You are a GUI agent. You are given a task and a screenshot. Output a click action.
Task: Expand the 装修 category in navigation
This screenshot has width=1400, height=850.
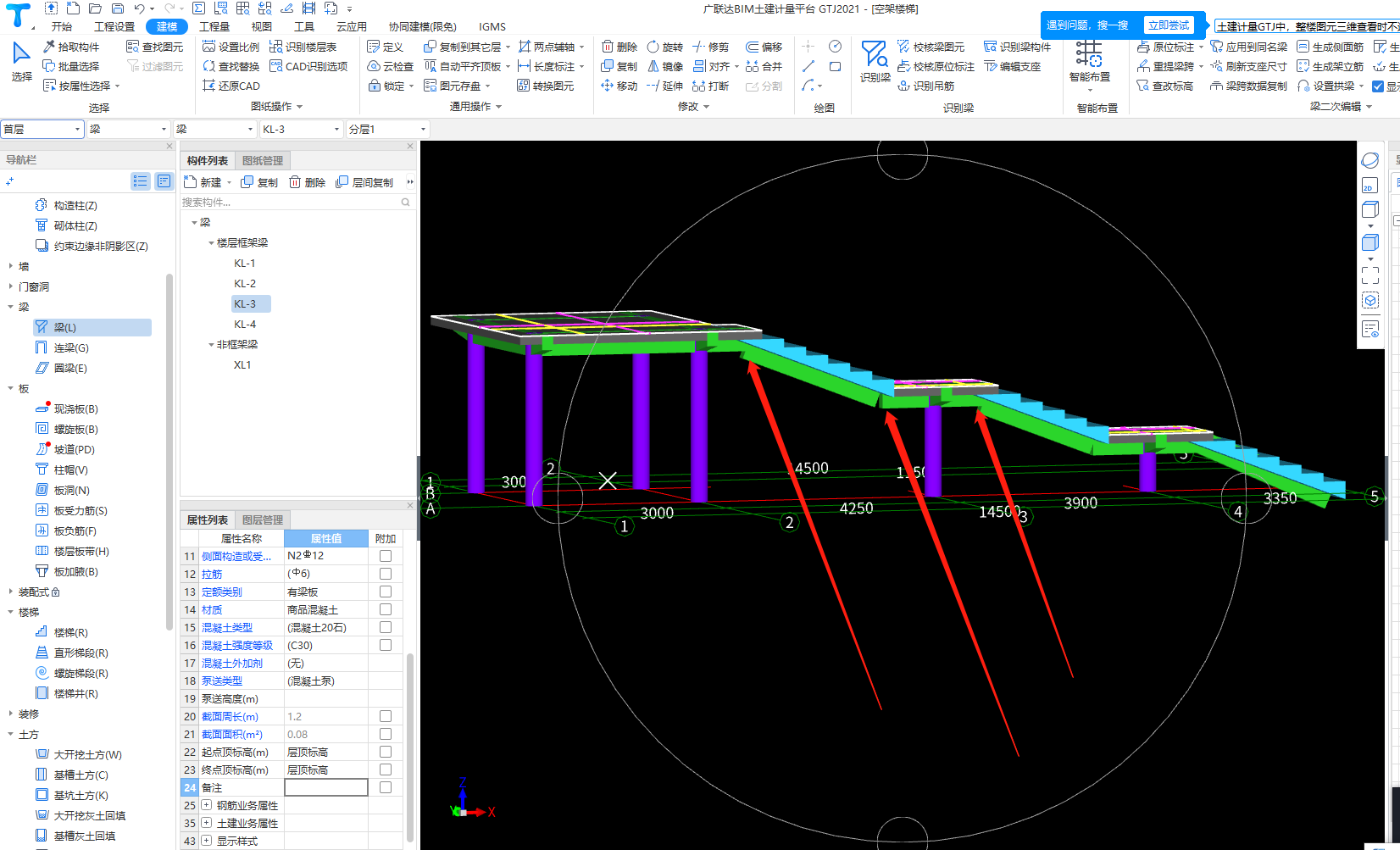10,714
